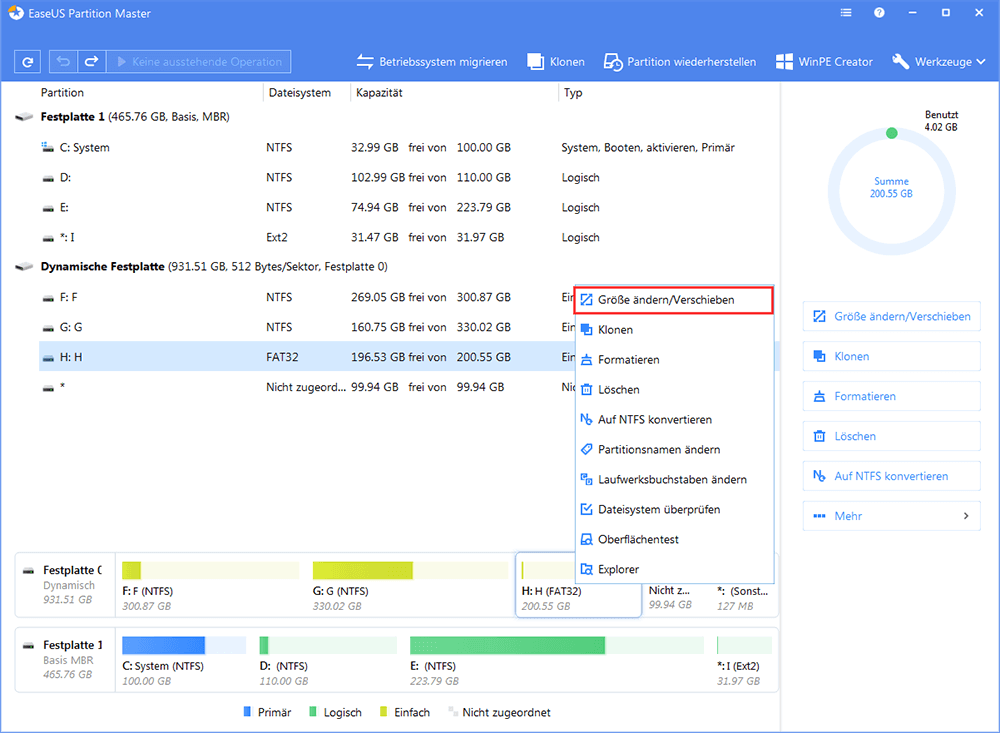Click the Betriebssystem migrieren icon
This screenshot has width=1000, height=733.
click(x=365, y=62)
